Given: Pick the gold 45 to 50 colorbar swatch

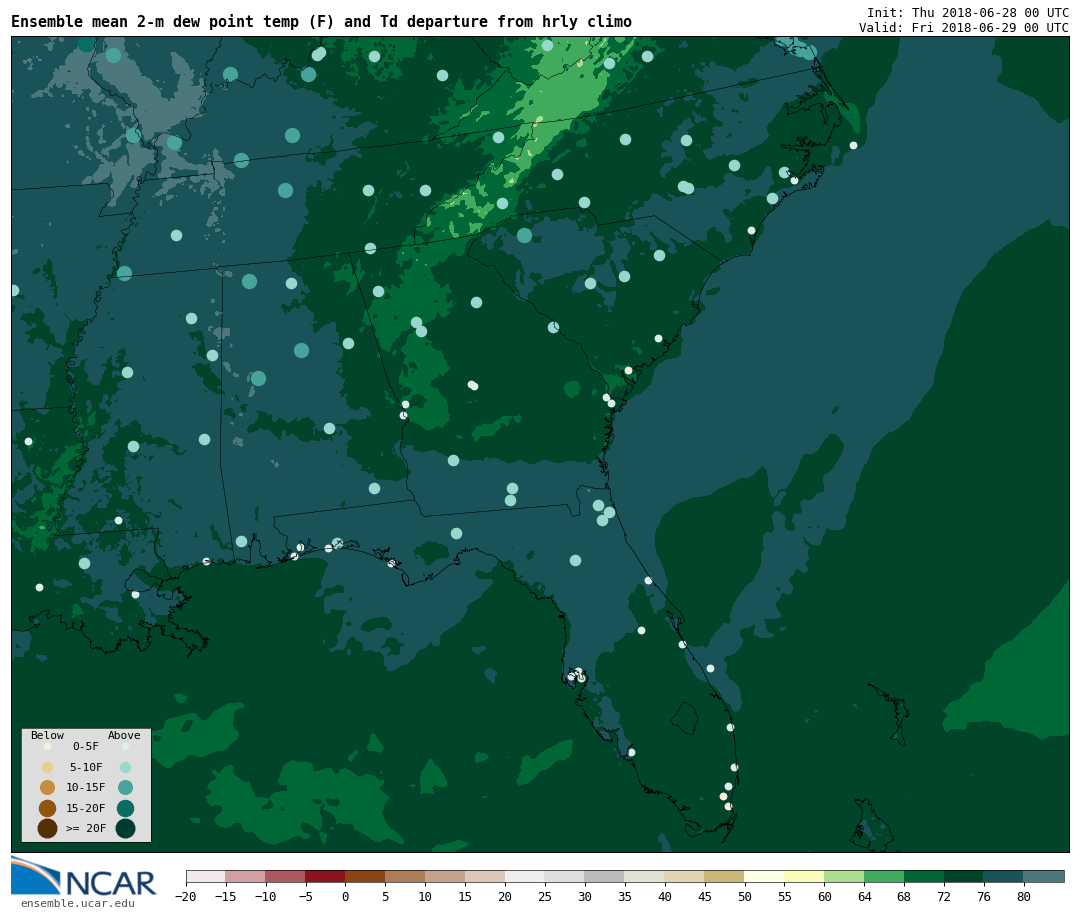Looking at the screenshot, I should click(x=725, y=876).
